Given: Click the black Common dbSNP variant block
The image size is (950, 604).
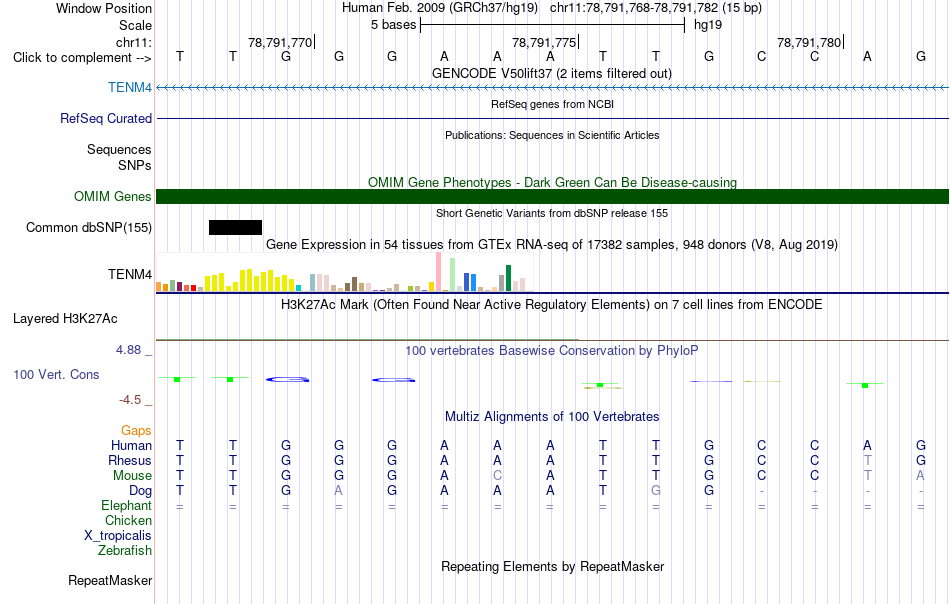Looking at the screenshot, I should [x=235, y=227].
